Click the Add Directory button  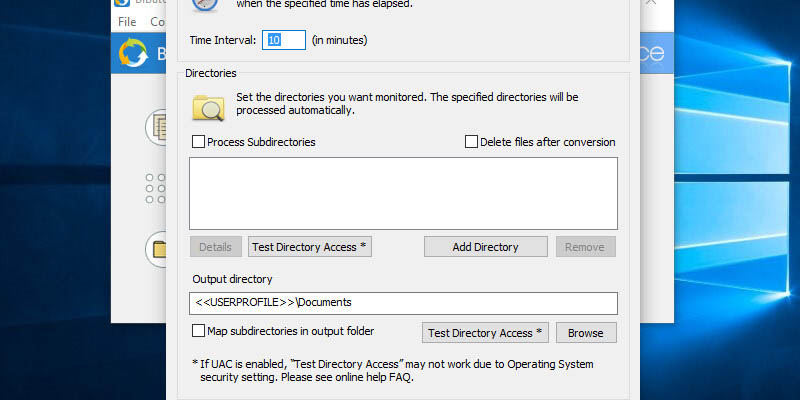[485, 247]
